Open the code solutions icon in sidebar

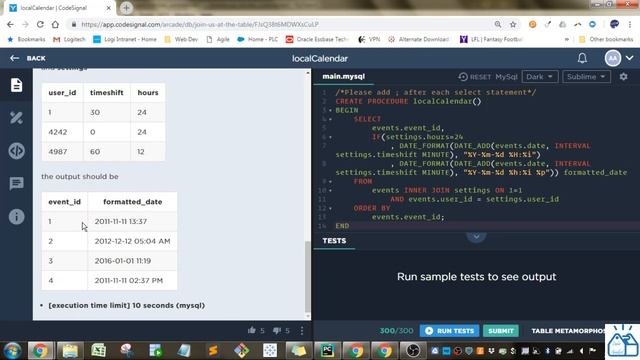16,151
